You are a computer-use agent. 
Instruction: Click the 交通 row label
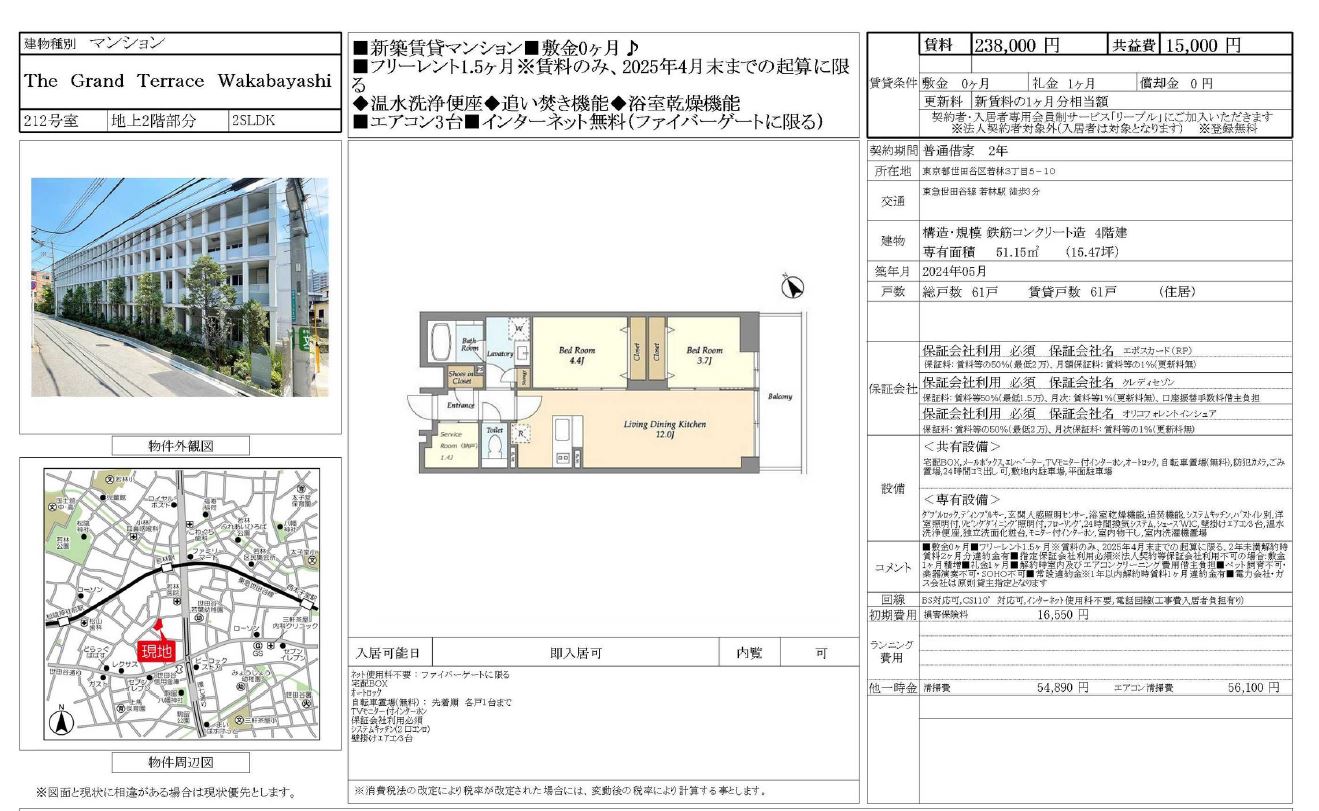point(892,201)
